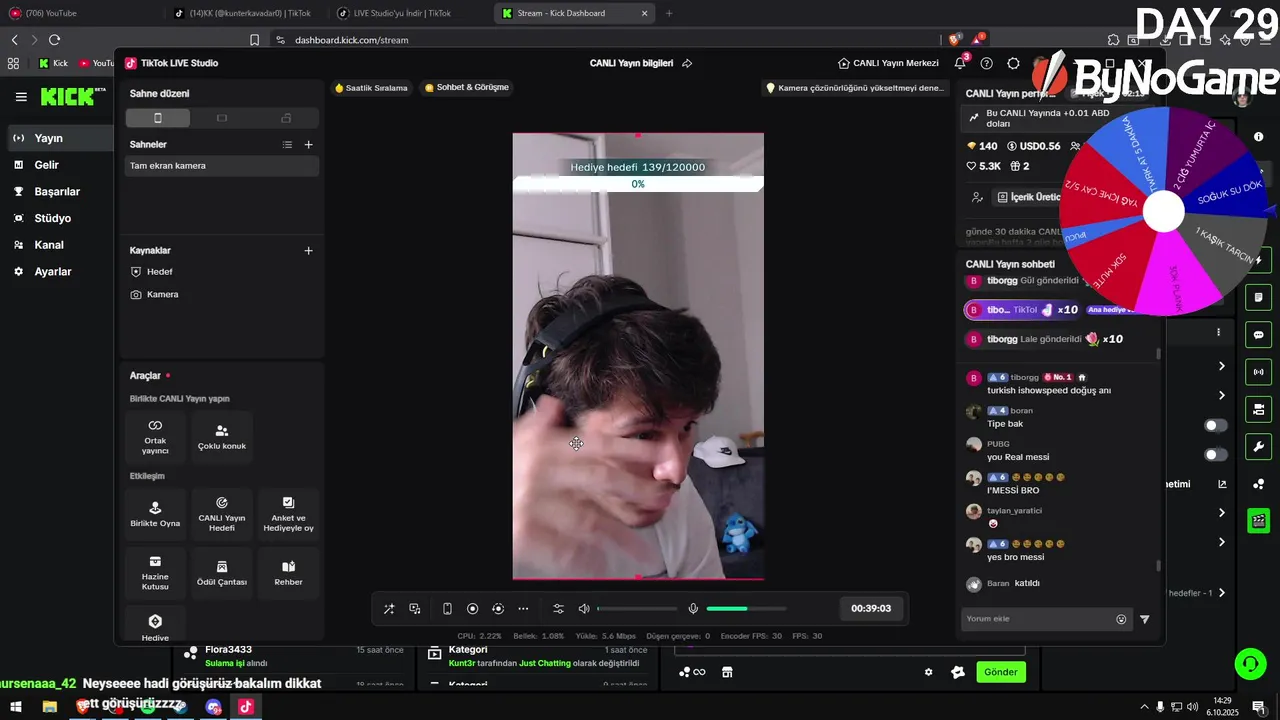Viewport: 1280px width, 720px height.
Task: Open the TikTok Studio settings gear
Action: (x=1013, y=63)
